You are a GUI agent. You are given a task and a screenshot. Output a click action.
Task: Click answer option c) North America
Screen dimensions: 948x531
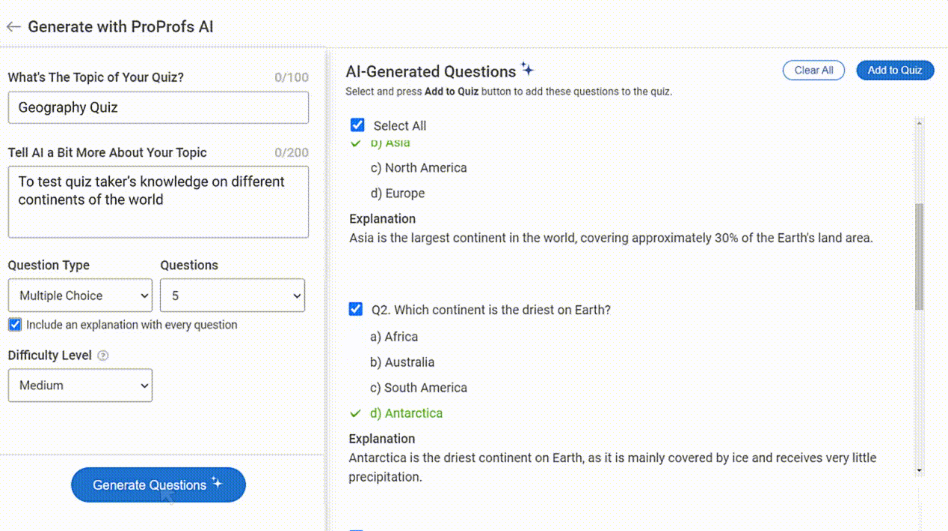click(x=418, y=168)
